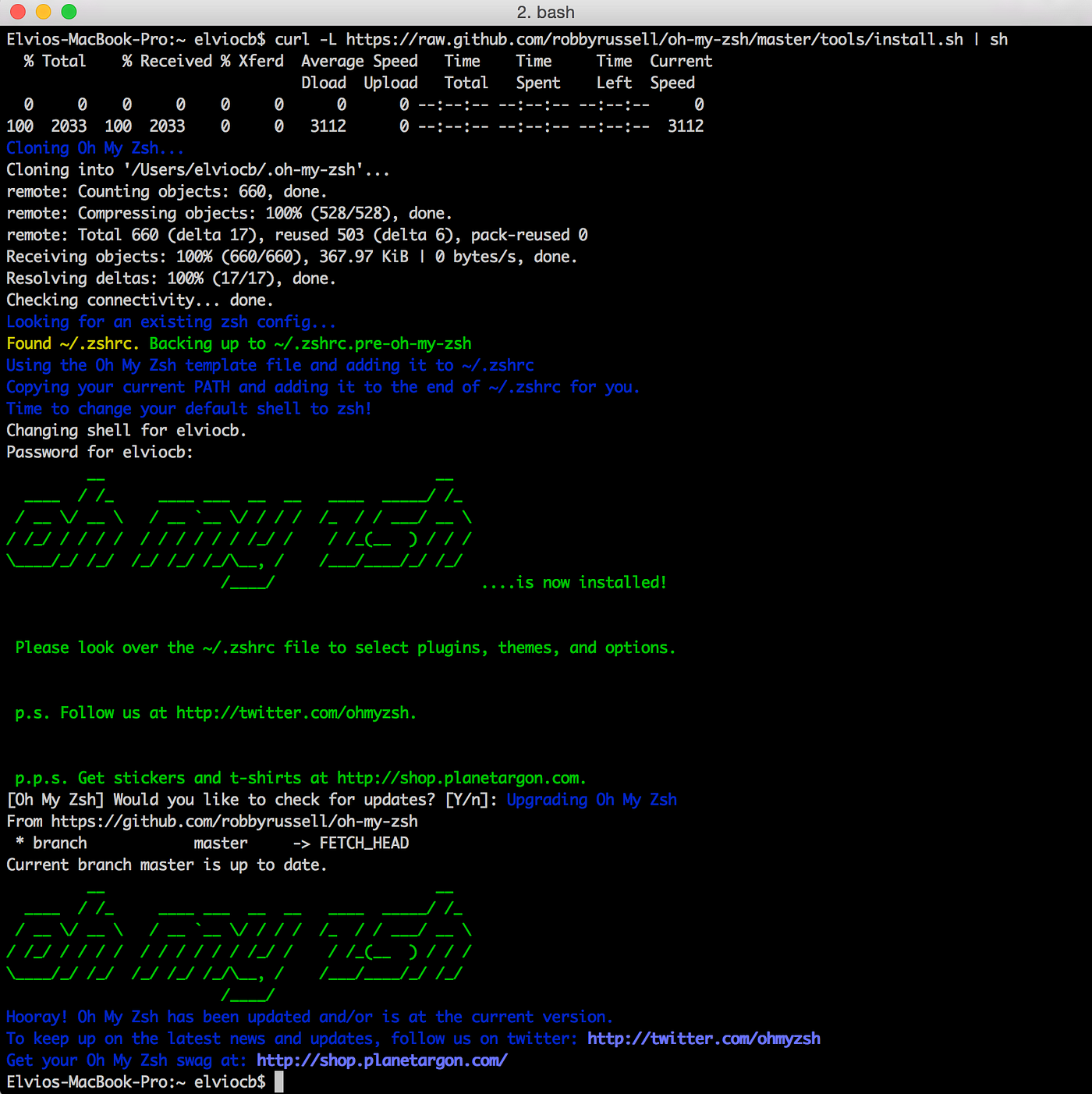This screenshot has height=1094, width=1092.
Task: Maximize the terminal window with green button
Action: [x=69, y=12]
